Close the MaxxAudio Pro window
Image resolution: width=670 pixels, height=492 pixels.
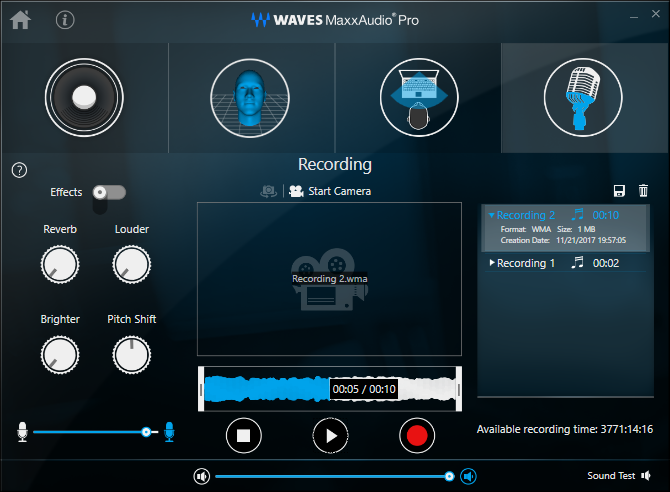point(655,14)
